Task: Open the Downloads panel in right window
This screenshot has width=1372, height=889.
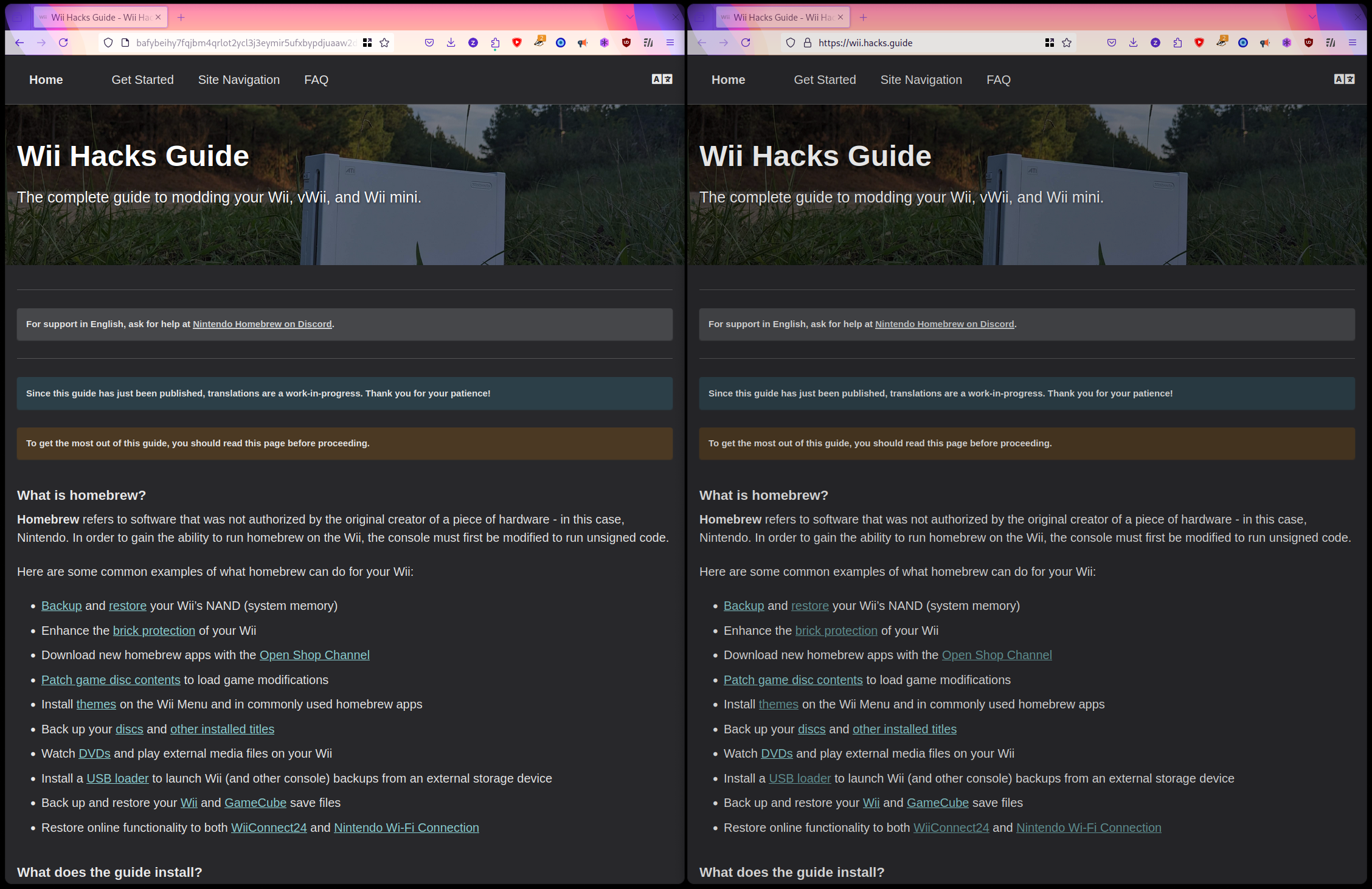Action: [1133, 43]
